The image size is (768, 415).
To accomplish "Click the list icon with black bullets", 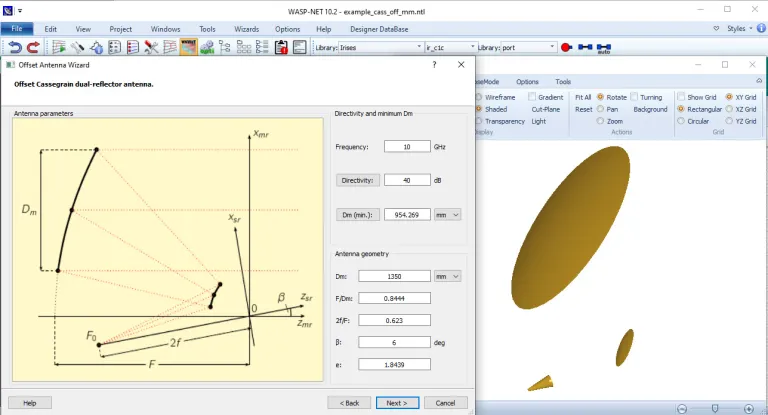I will tap(115, 47).
